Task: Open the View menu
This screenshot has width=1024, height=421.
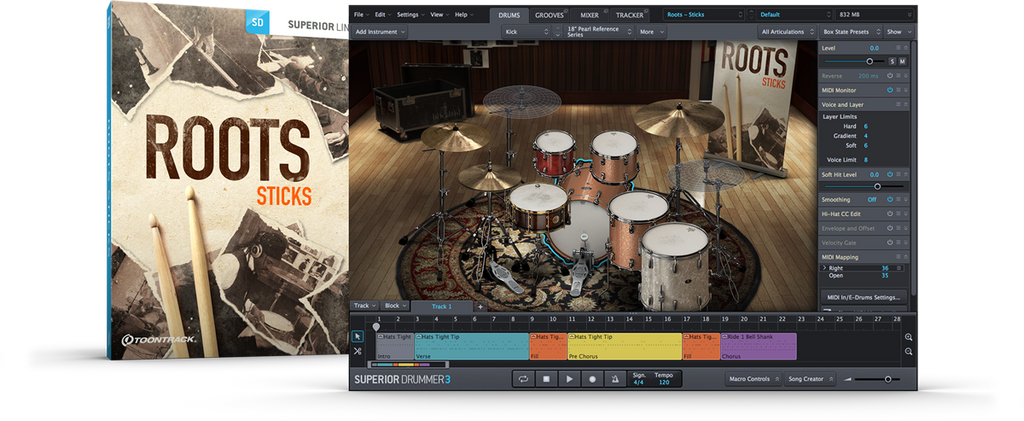Action: coord(439,14)
